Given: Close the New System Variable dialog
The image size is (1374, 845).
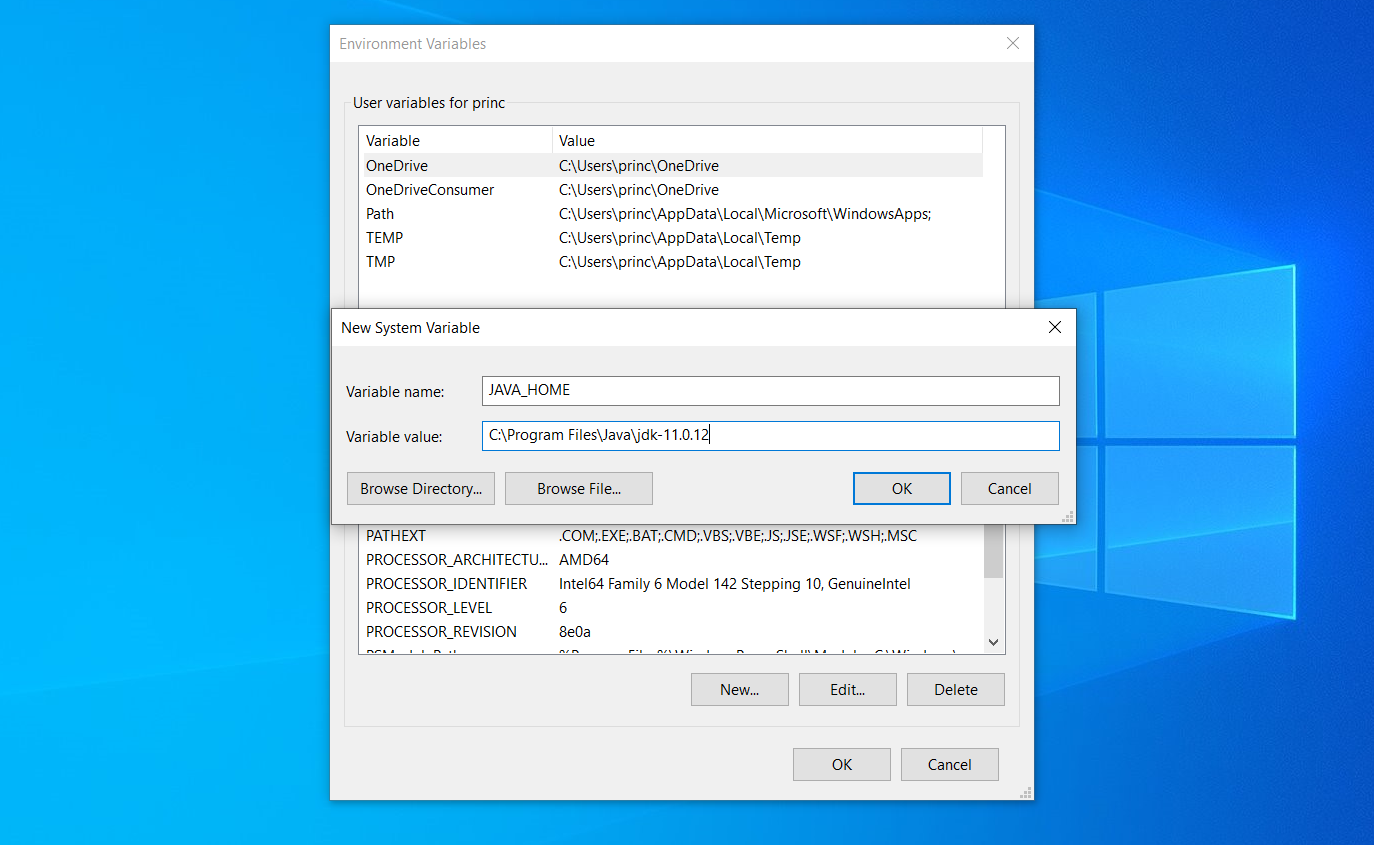Looking at the screenshot, I should coord(1054,327).
